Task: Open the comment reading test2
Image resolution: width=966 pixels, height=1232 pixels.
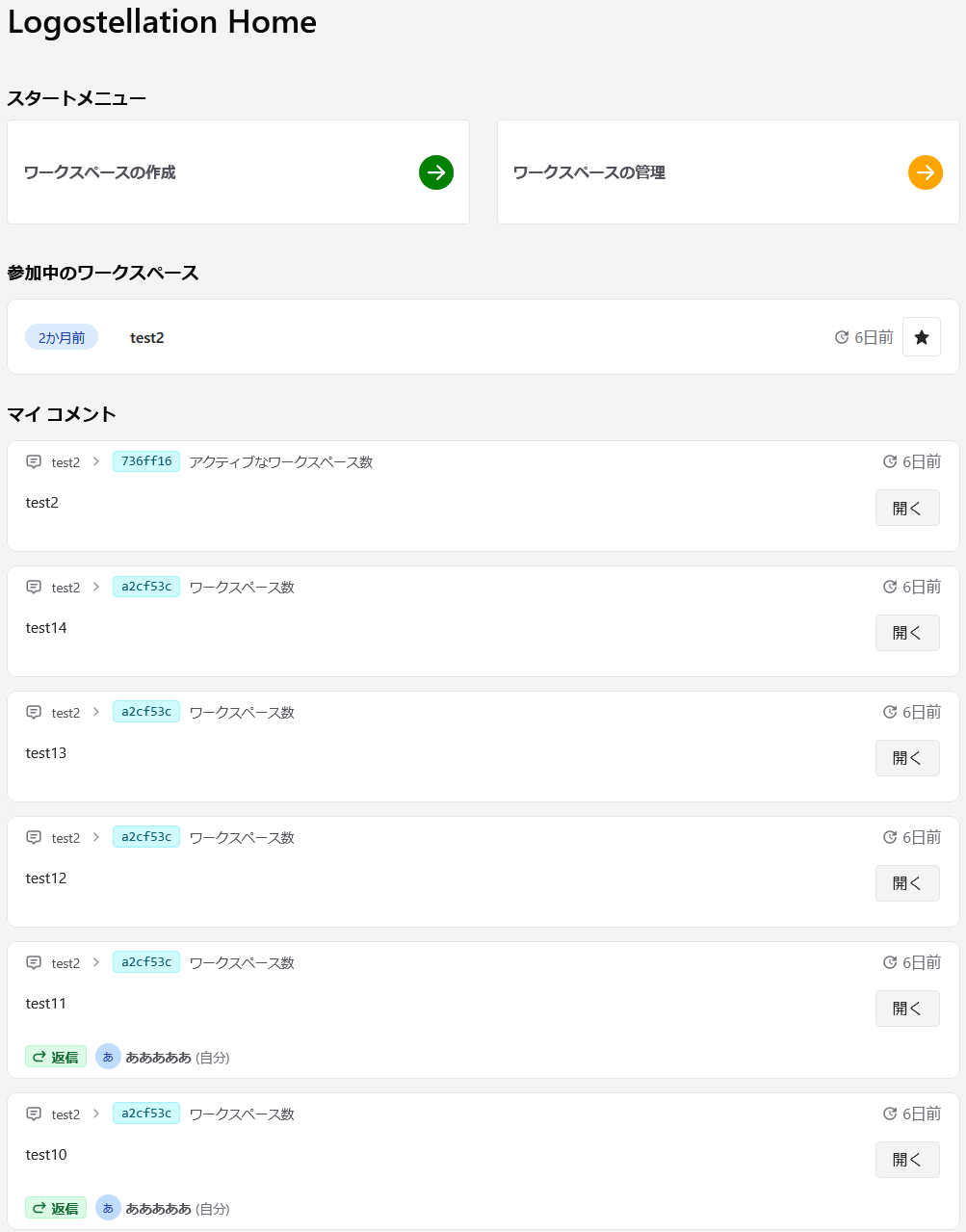Action: [x=906, y=509]
